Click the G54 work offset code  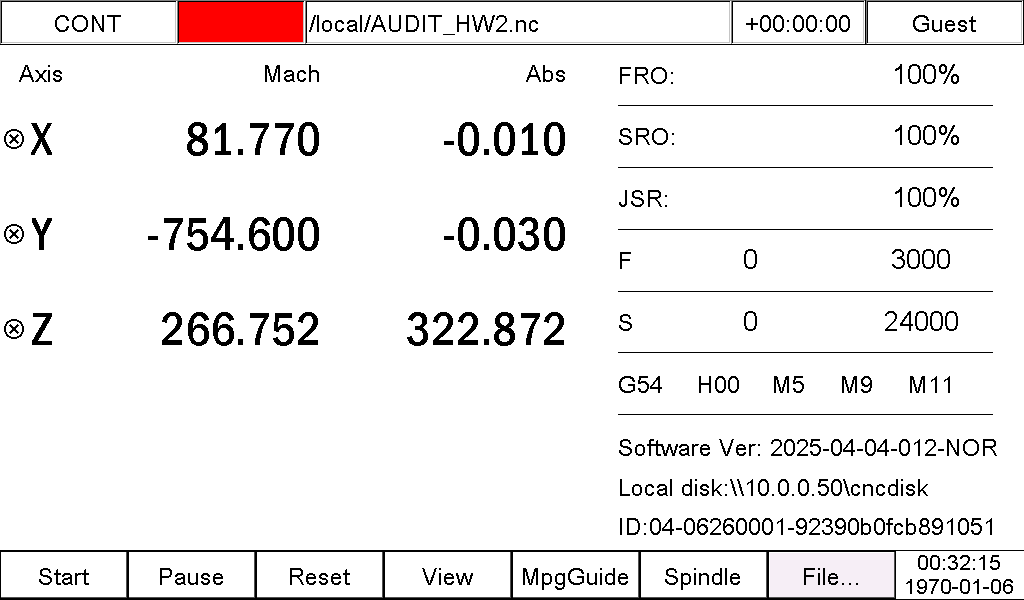(640, 385)
